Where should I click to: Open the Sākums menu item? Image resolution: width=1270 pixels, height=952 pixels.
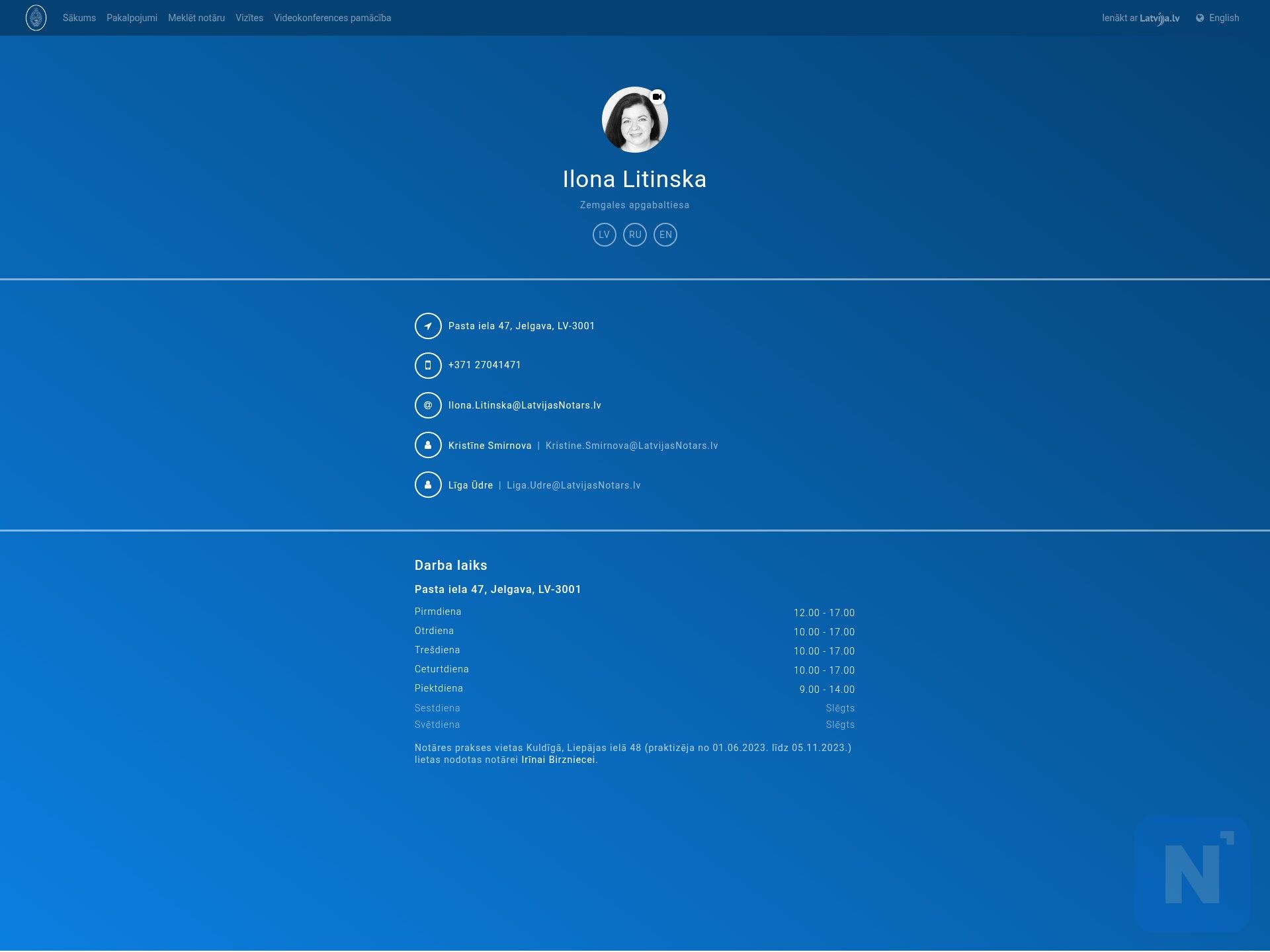(79, 18)
